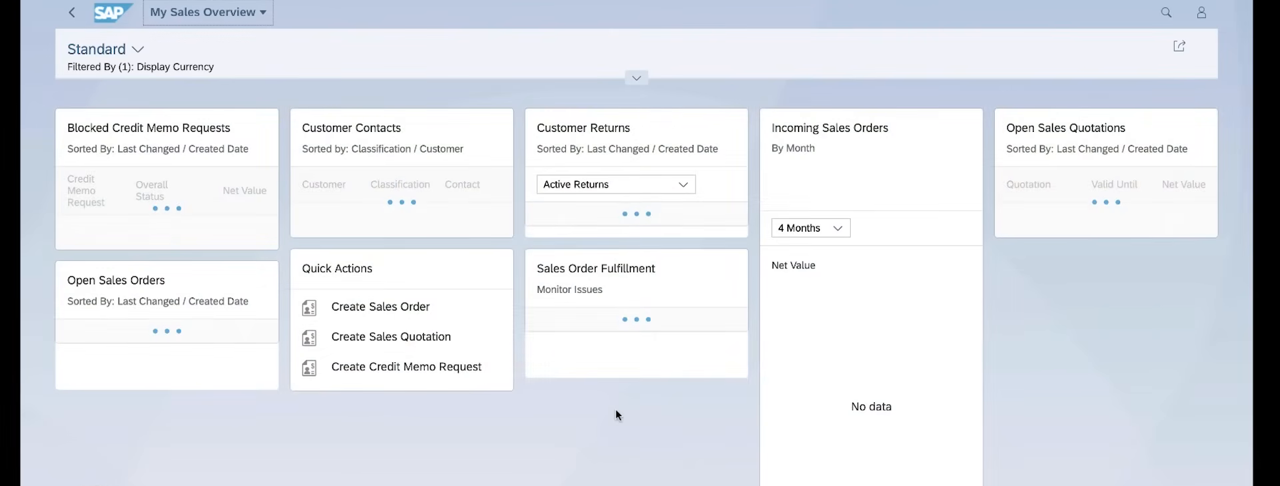The width and height of the screenshot is (1280, 486).
Task: Click Create Credit Memo Request action
Action: click(x=406, y=367)
